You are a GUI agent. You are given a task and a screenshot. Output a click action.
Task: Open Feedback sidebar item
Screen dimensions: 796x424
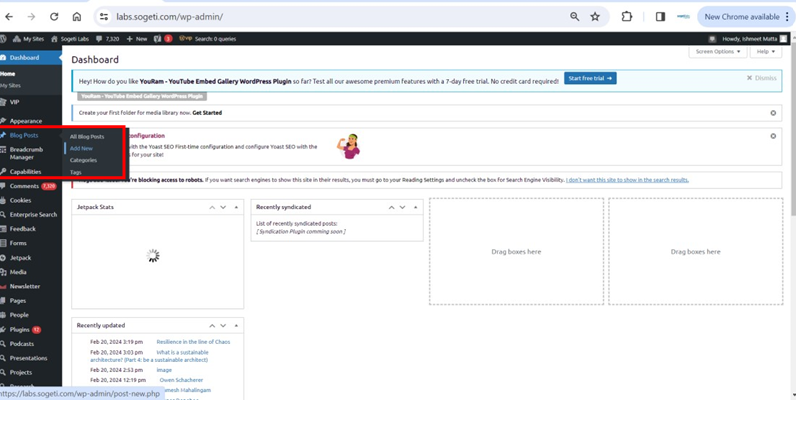pos(30,229)
